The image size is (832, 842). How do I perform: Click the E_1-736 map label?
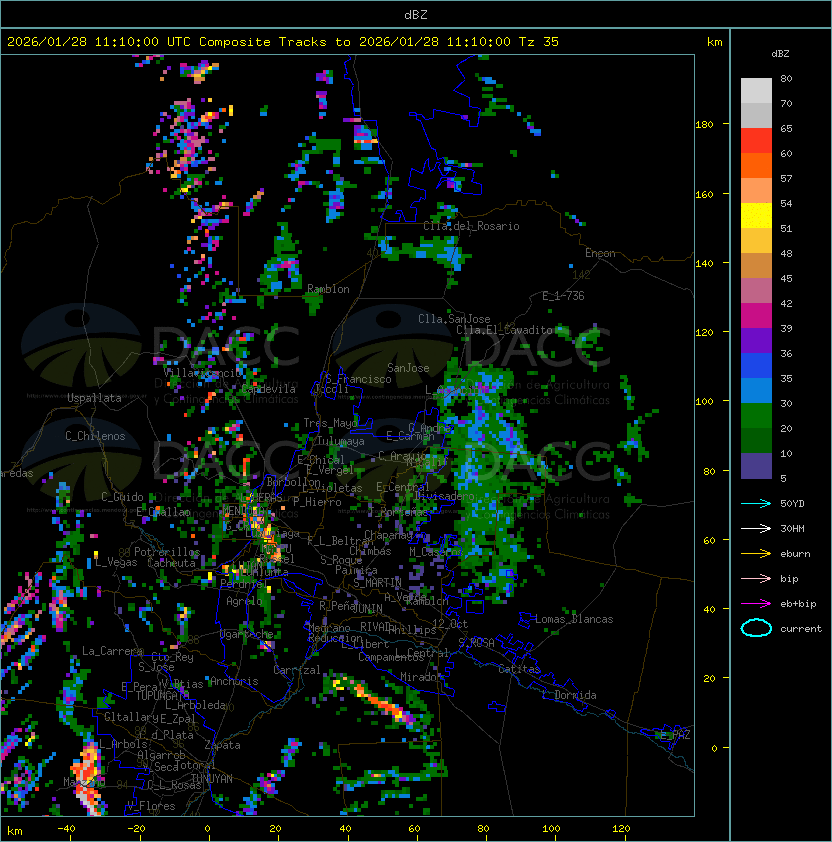coord(563,296)
